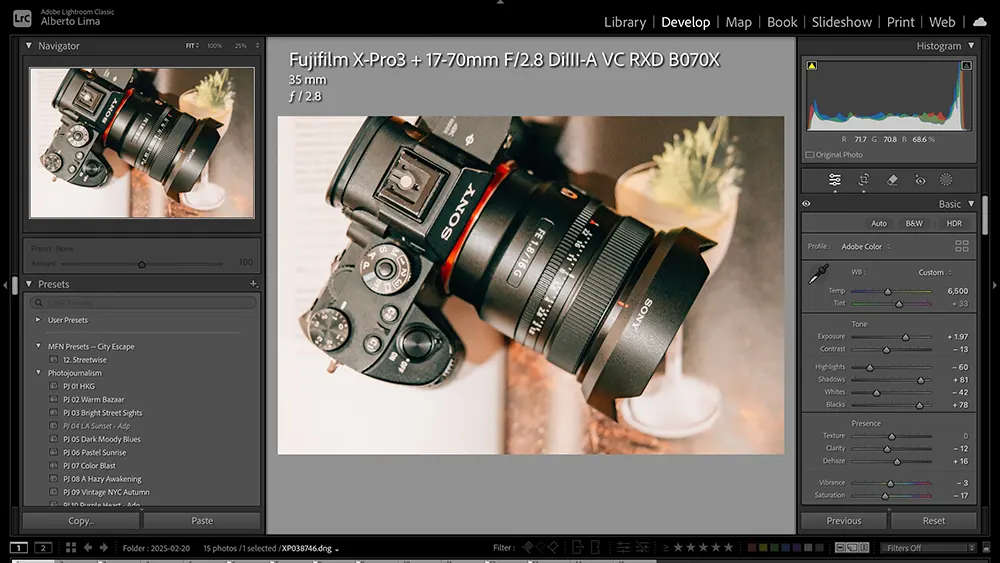Screen dimensions: 1000x563
Task: Select the Masking tool circle icon
Action: click(x=946, y=180)
